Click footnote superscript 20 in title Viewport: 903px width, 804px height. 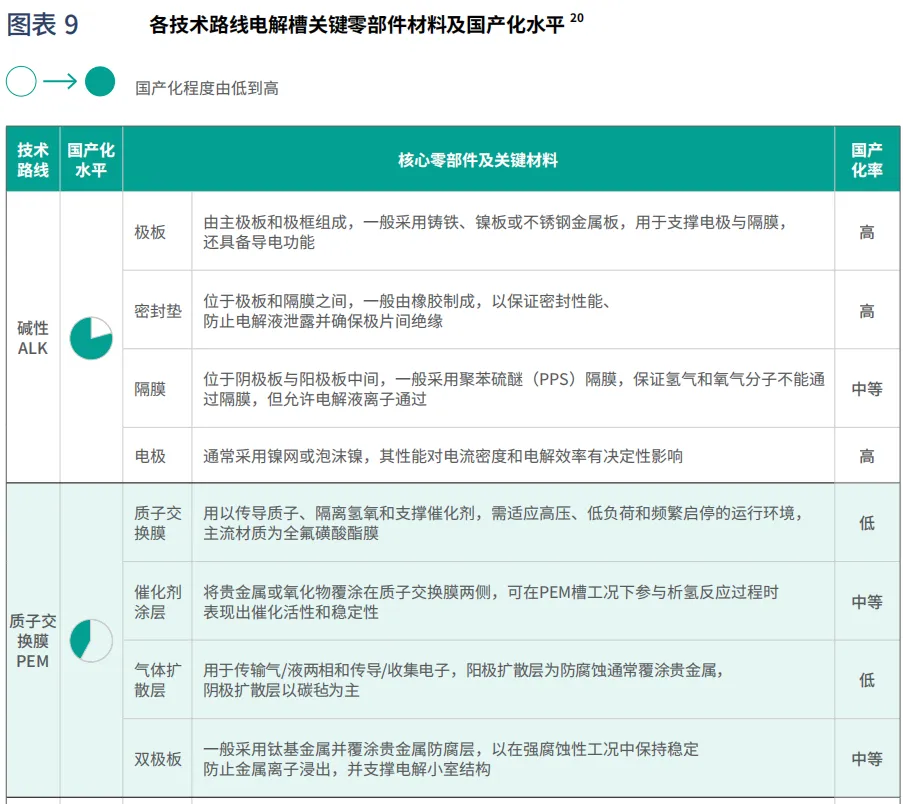tap(576, 18)
